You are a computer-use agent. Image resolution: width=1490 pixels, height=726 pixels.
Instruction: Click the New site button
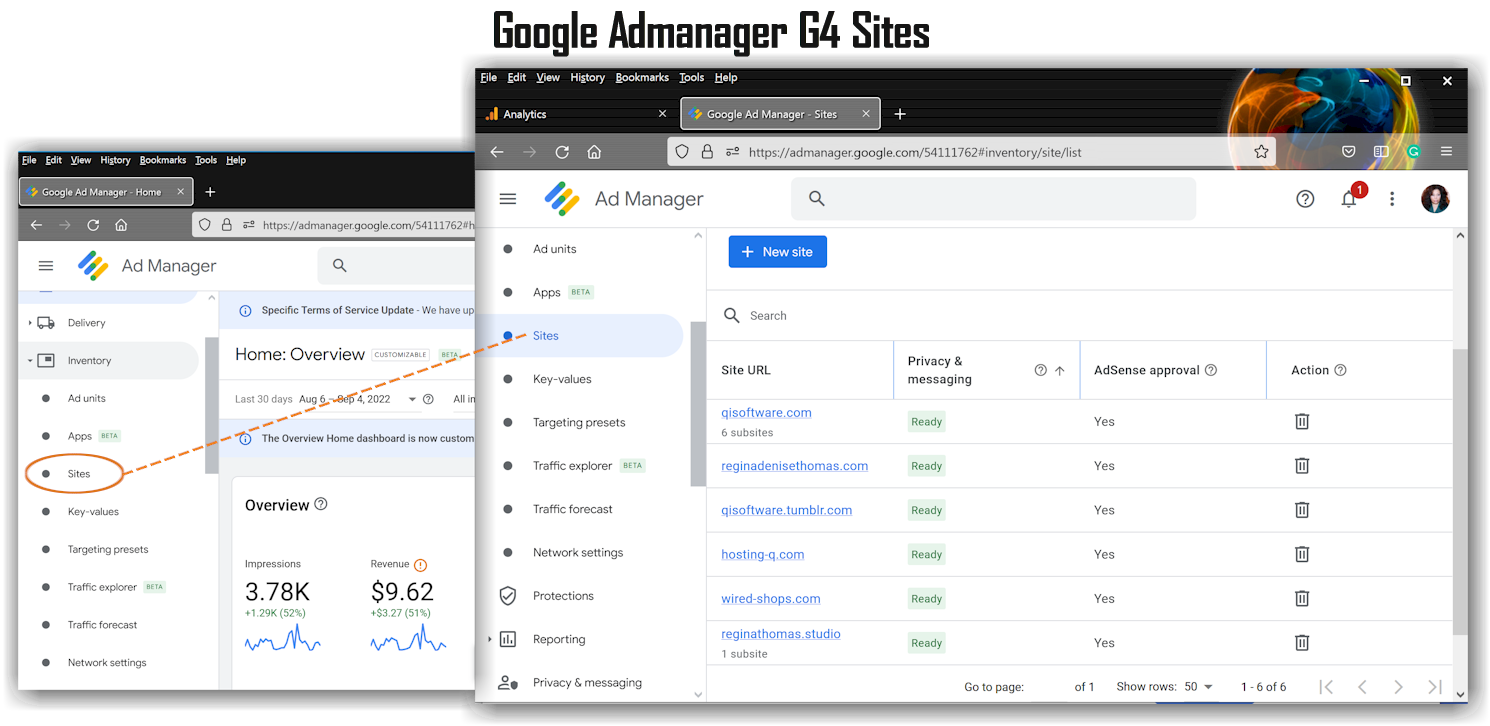click(778, 252)
